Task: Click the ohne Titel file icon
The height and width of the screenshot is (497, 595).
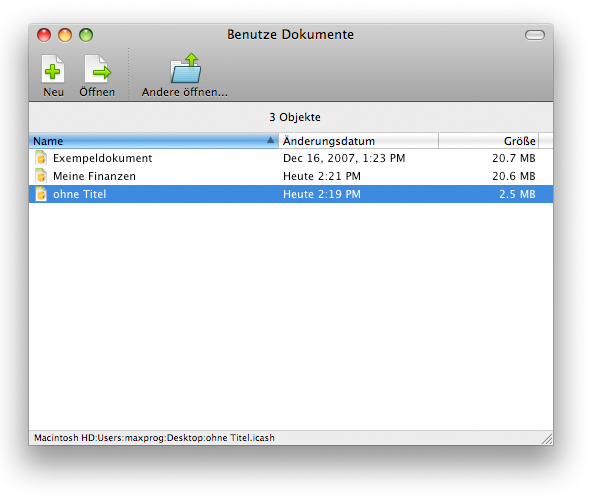Action: pyautogui.click(x=41, y=194)
